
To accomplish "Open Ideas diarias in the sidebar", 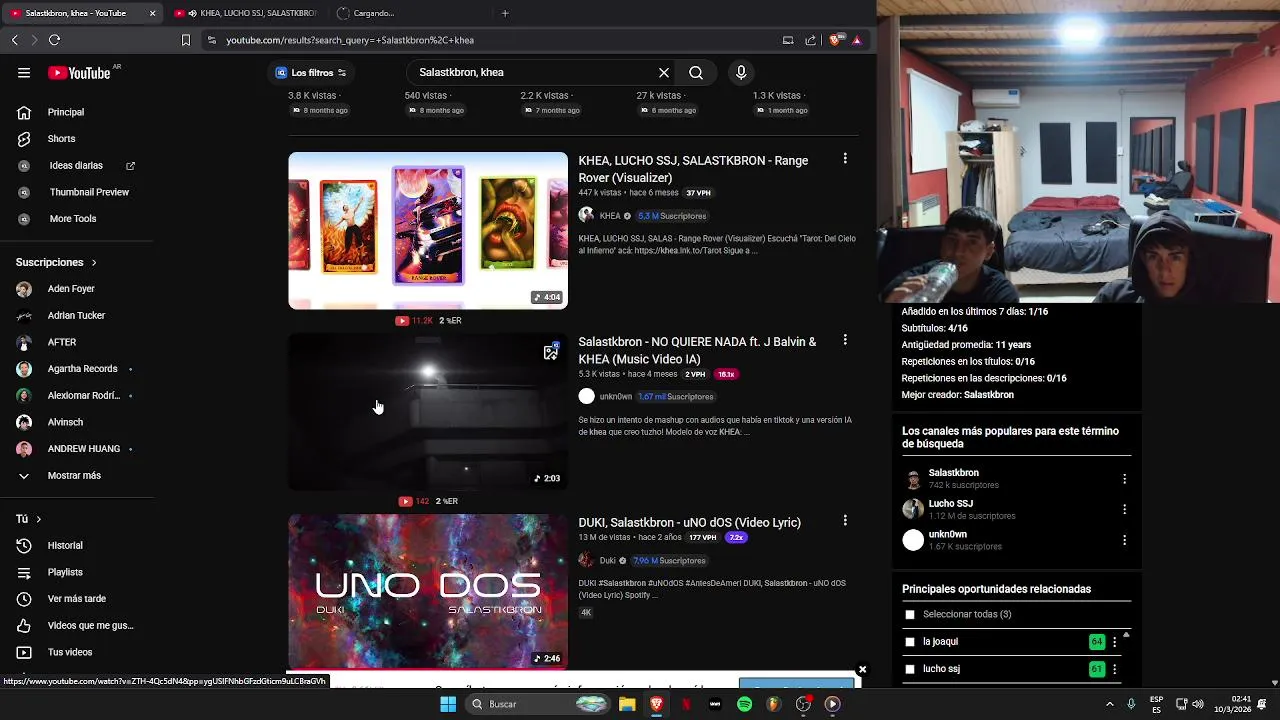I will pyautogui.click(x=75, y=165).
